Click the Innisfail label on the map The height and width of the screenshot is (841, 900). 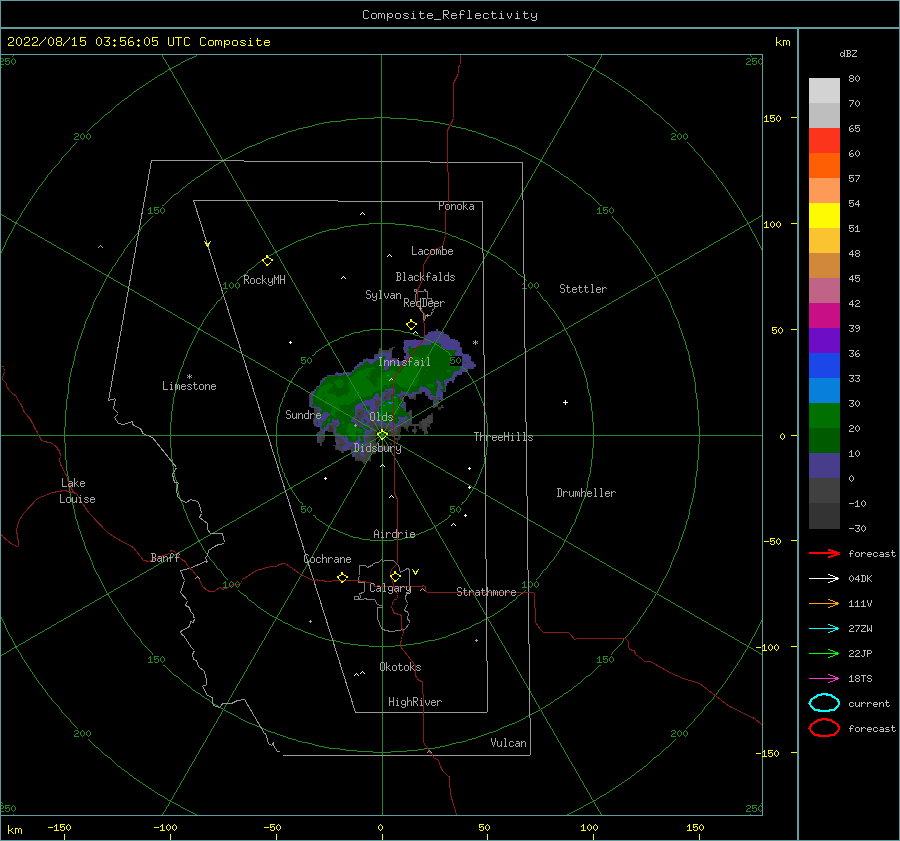404,362
